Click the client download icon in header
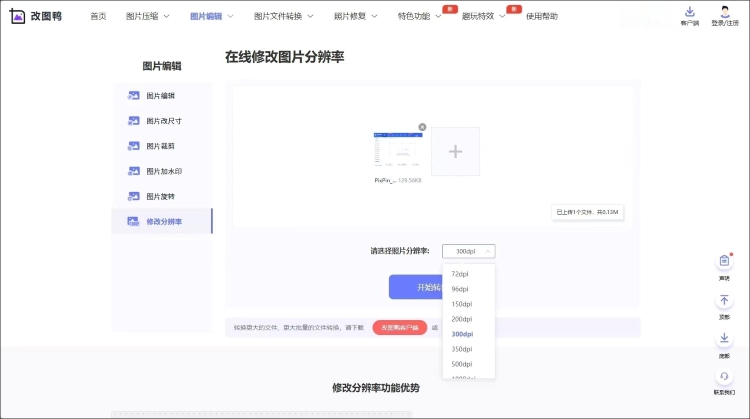 point(690,11)
